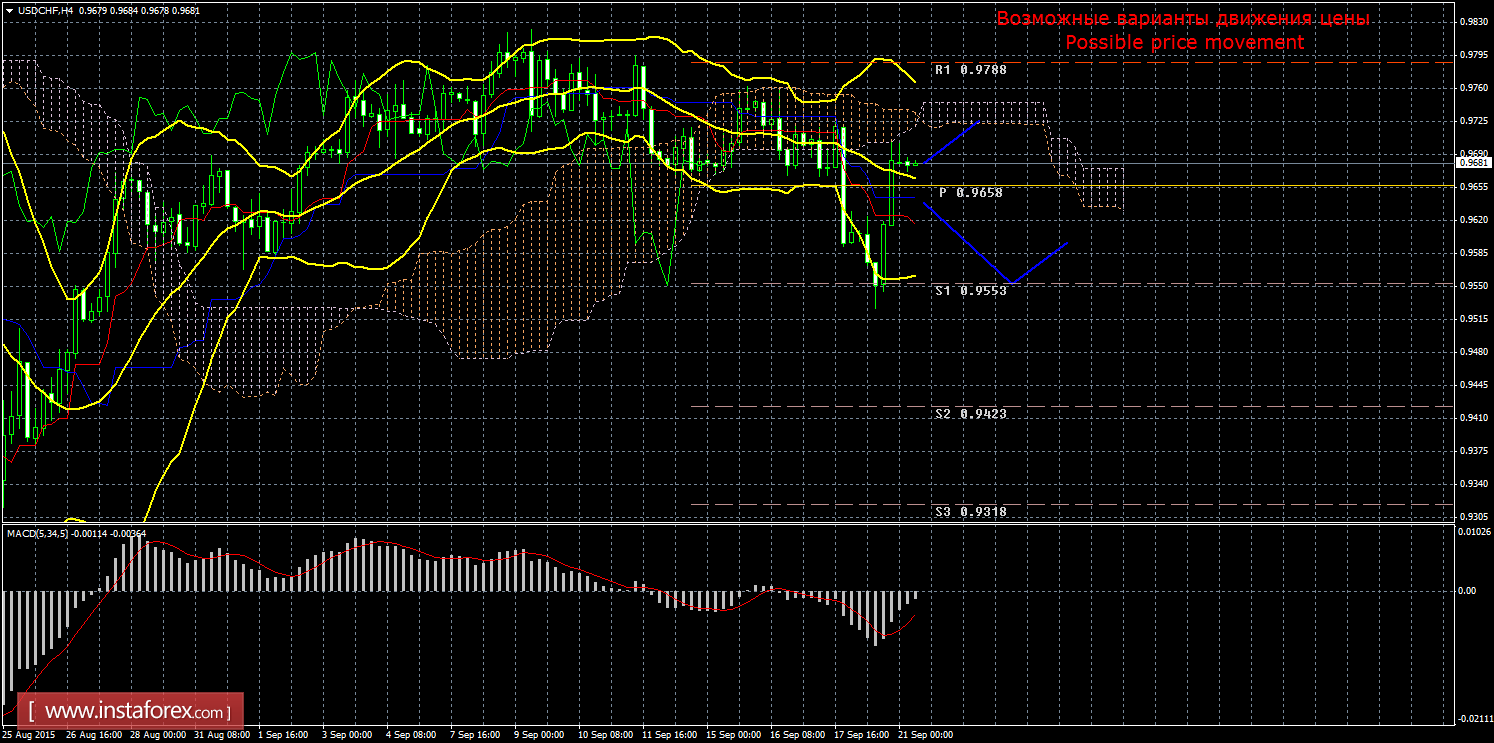Click the 0.9830 value on price scale
Viewport: 1494px width, 743px height.
pyautogui.click(x=1473, y=21)
